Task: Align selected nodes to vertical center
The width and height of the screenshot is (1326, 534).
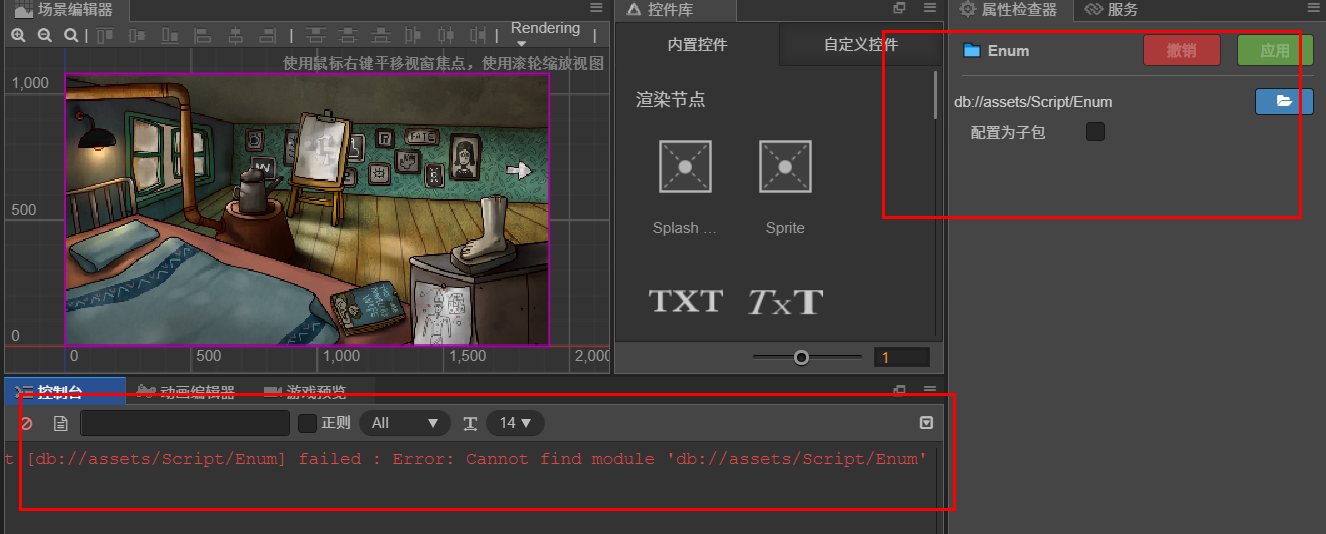Action: point(137,35)
